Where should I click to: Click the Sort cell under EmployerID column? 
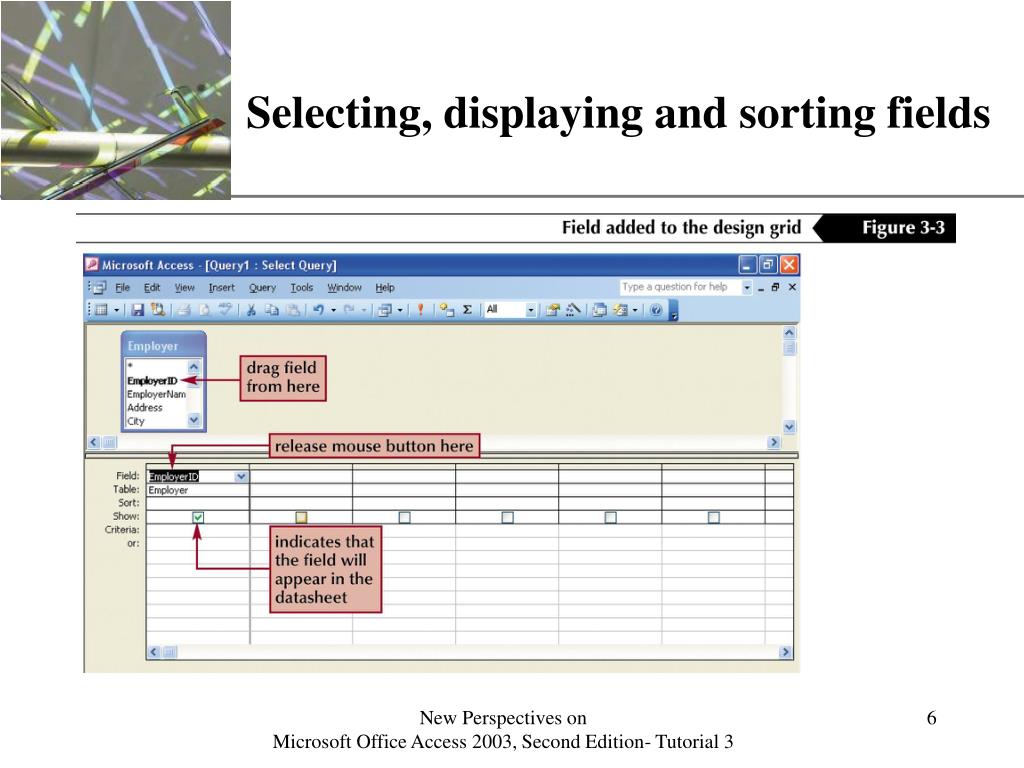[197, 503]
